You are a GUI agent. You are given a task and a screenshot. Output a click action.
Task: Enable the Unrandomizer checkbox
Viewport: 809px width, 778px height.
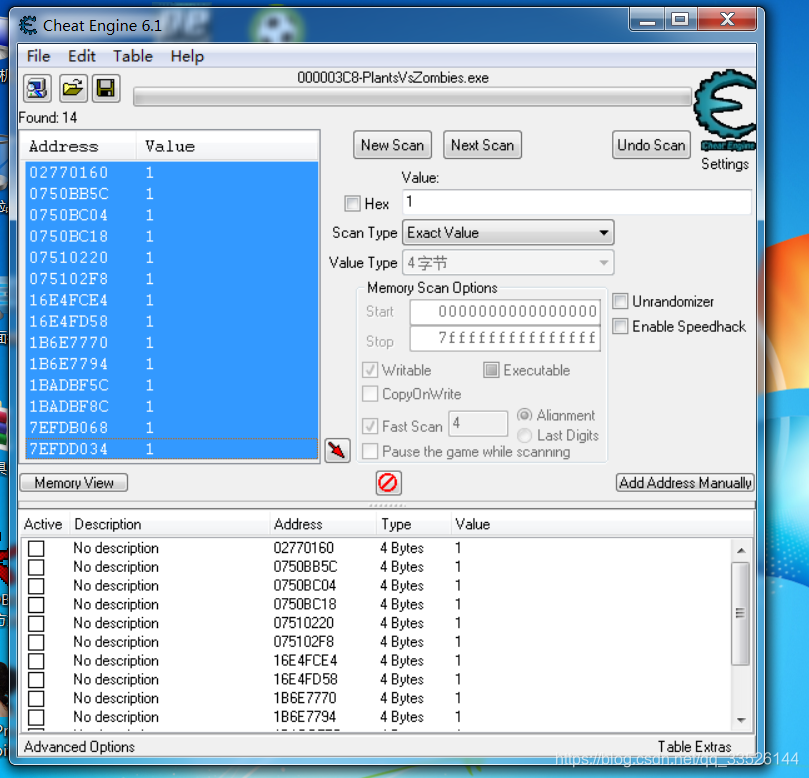(x=620, y=301)
